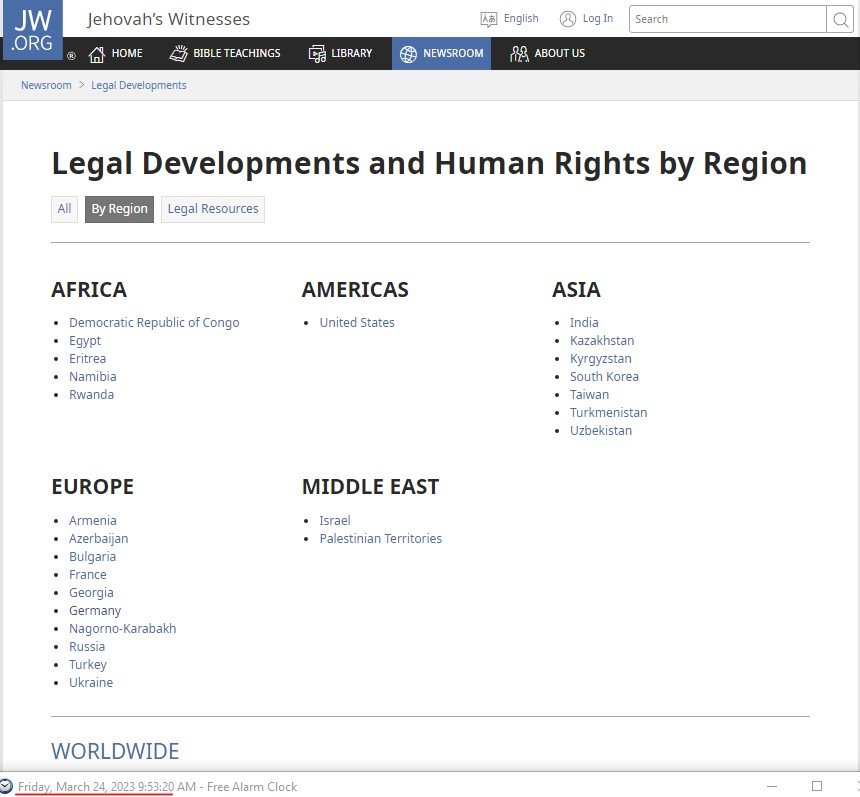Switch to the All tab
Viewport: 860px width, 797px height.
pyautogui.click(x=64, y=209)
